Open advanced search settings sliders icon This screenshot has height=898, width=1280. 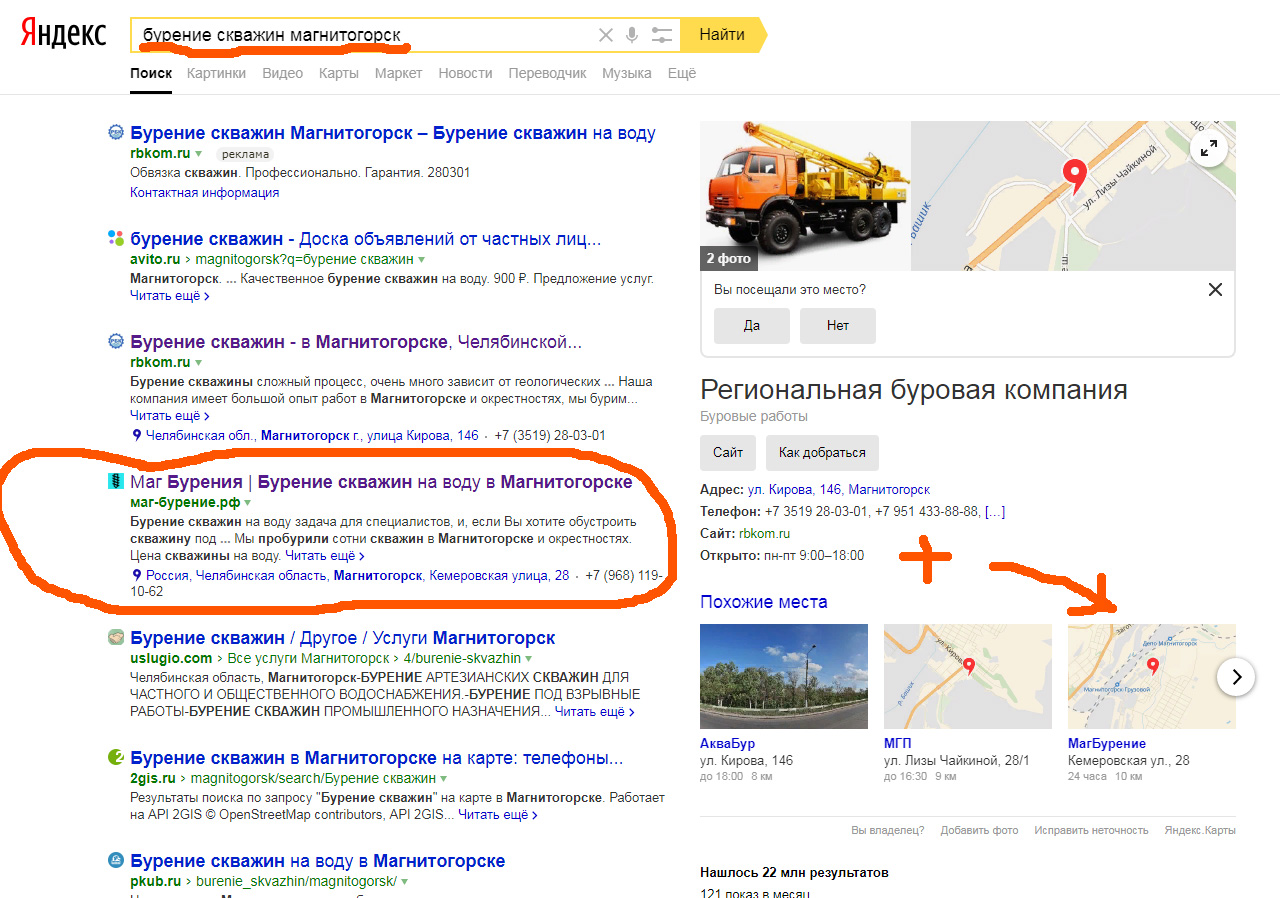661,35
